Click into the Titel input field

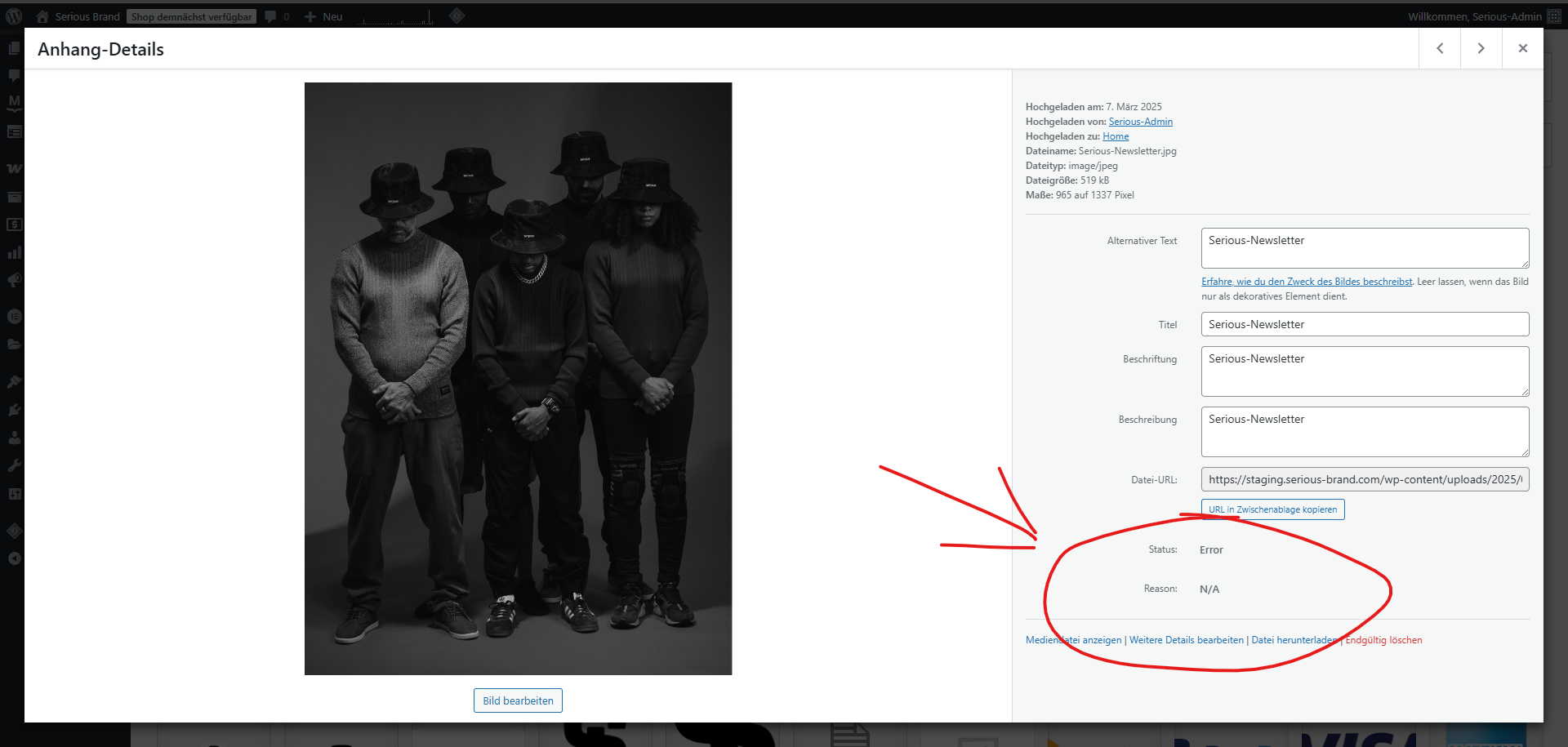[1365, 324]
